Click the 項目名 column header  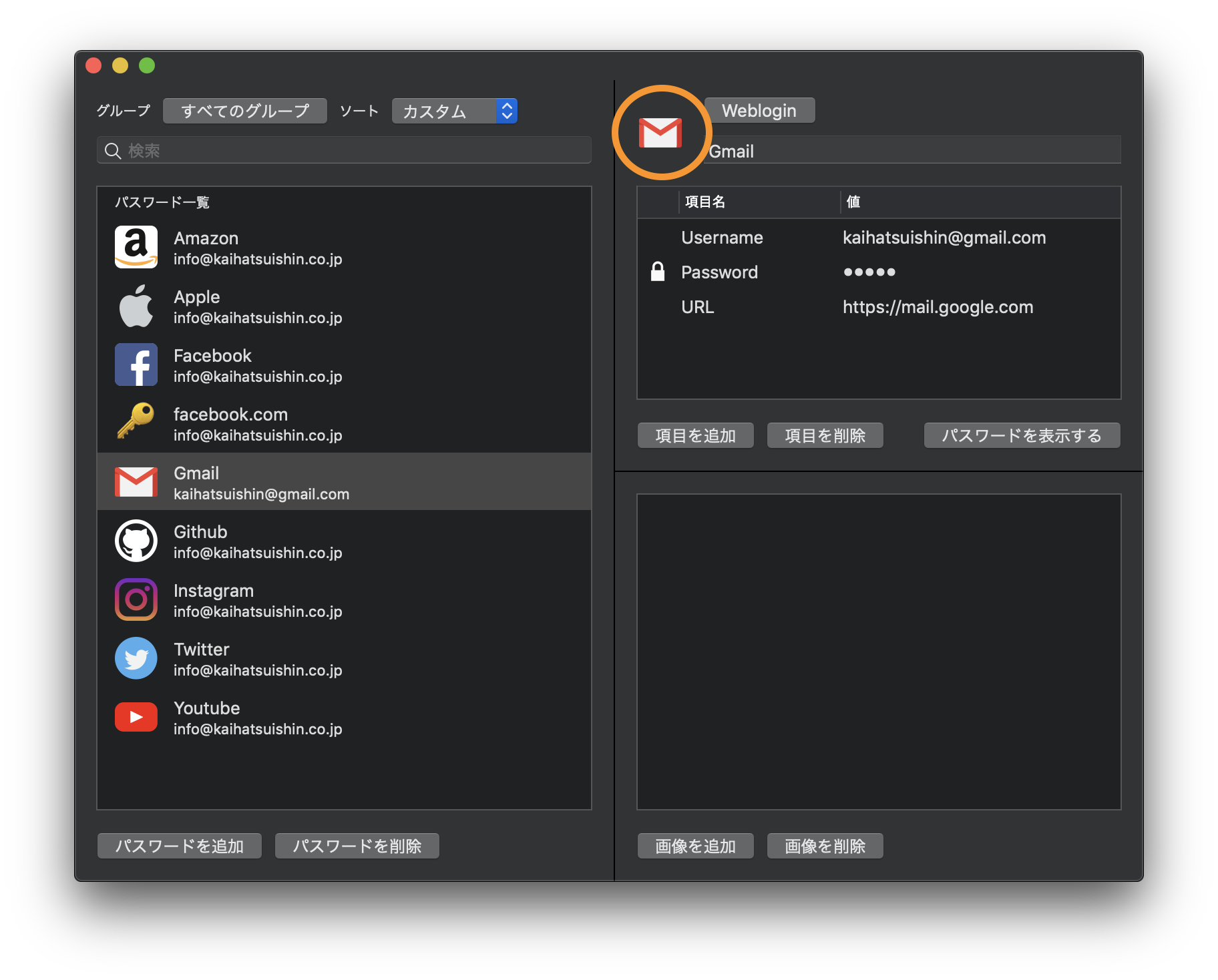pos(705,202)
